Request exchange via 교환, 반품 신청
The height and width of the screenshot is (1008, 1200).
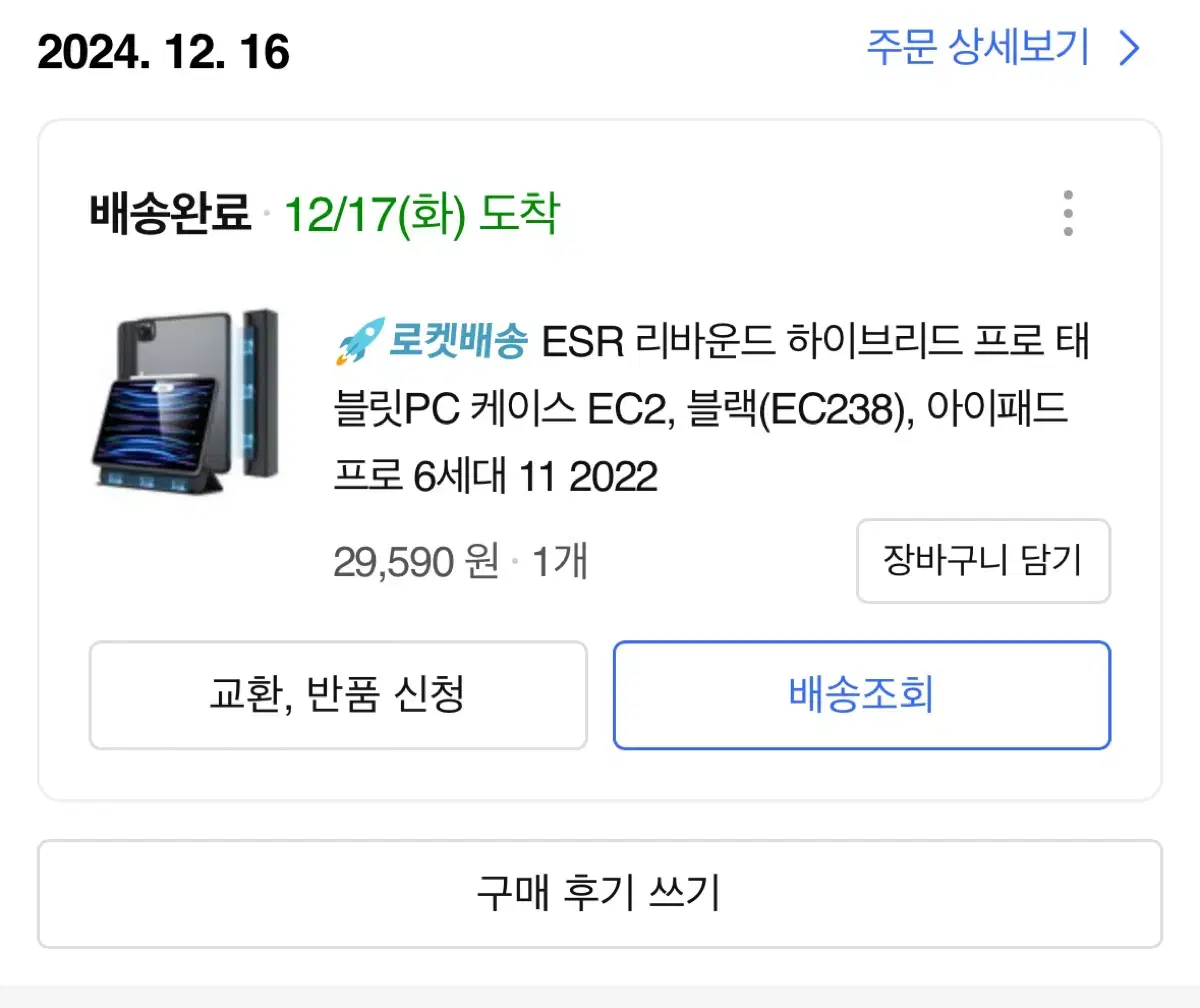click(x=338, y=694)
